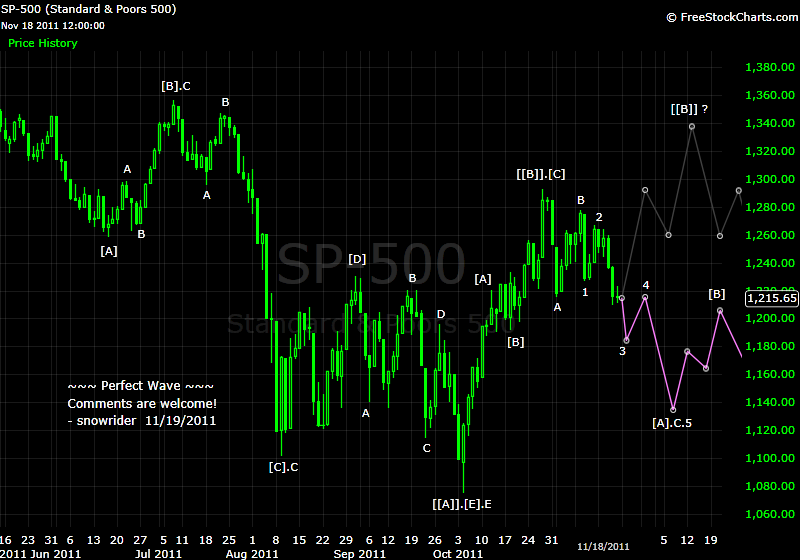The image size is (800, 560).
Task: Click the Nov 18 2011 12:00:00 timestamp
Action: 53,26
